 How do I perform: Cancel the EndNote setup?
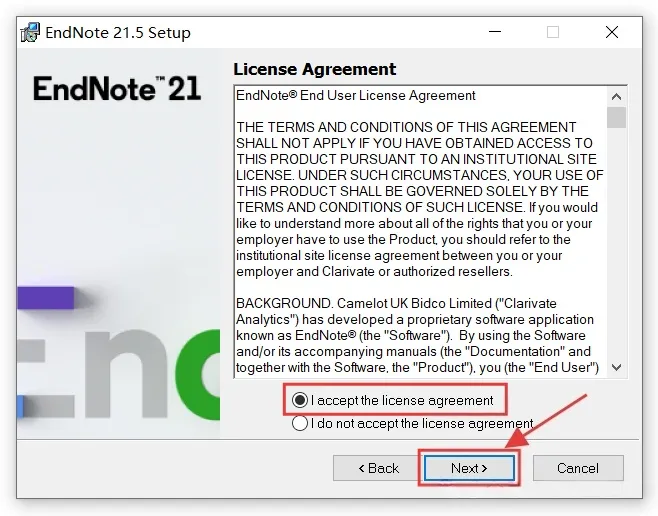pyautogui.click(x=578, y=468)
